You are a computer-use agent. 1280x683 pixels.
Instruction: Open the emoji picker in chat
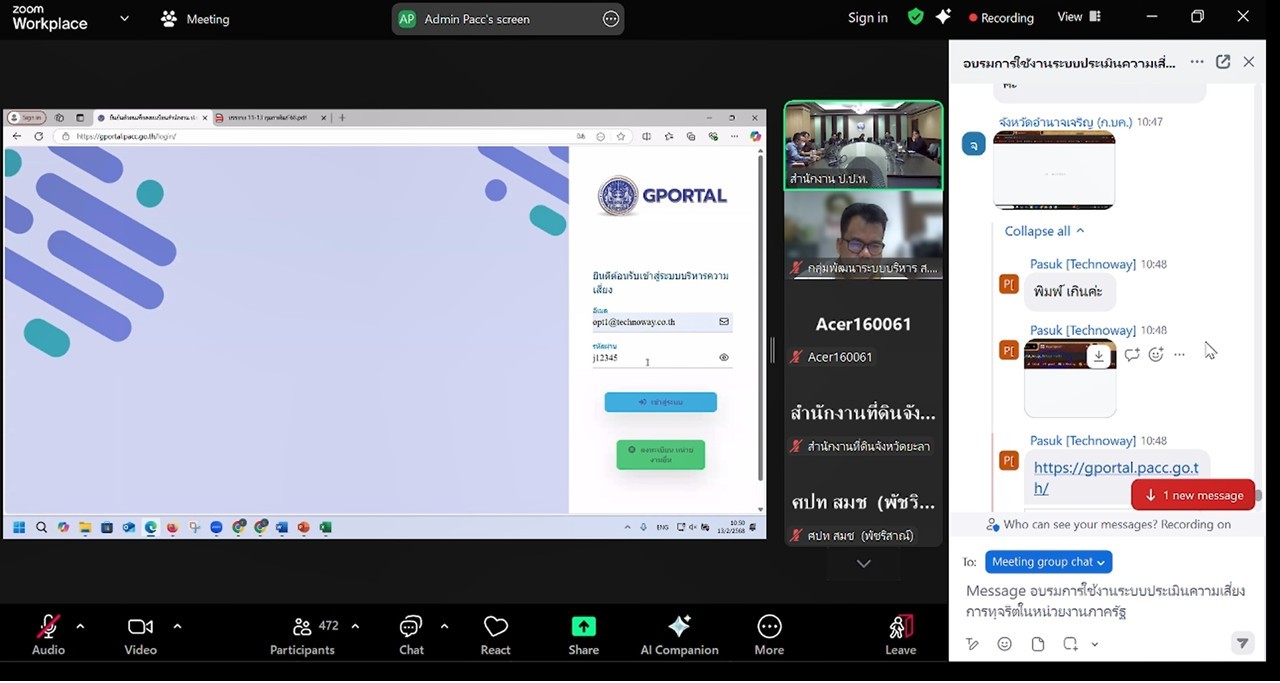[1005, 644]
